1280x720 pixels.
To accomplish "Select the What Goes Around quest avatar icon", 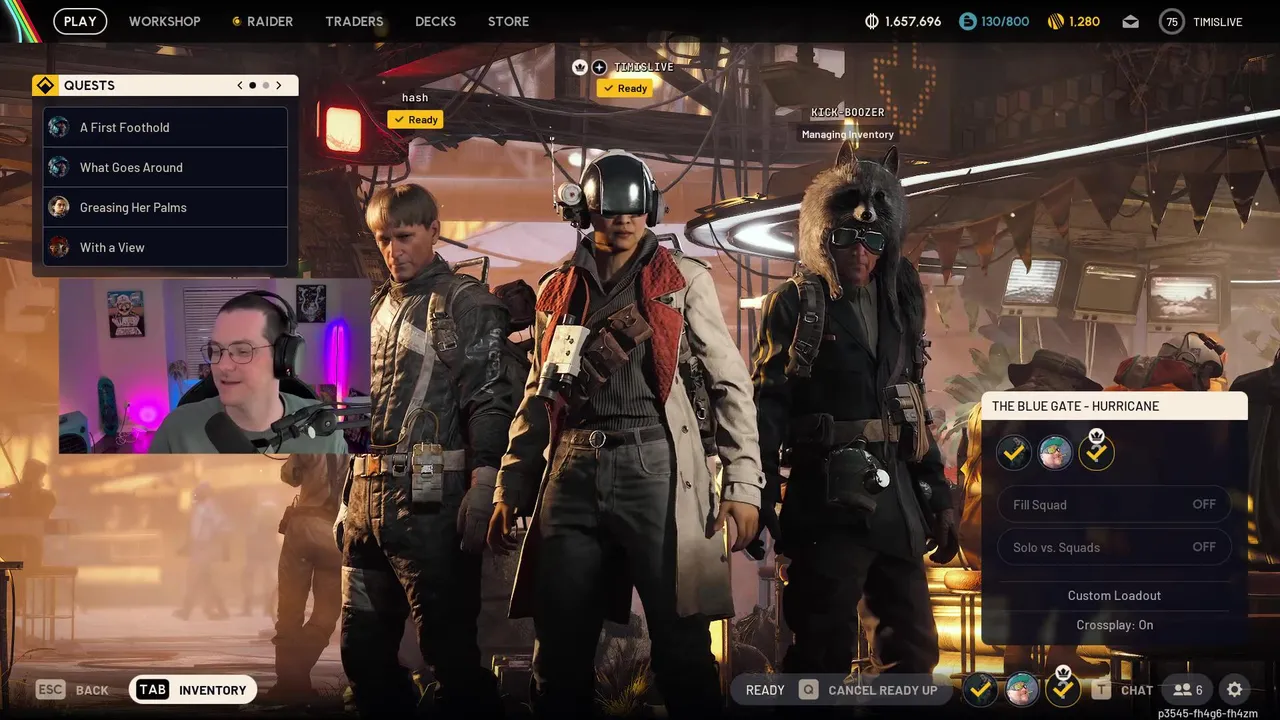I will click(59, 167).
